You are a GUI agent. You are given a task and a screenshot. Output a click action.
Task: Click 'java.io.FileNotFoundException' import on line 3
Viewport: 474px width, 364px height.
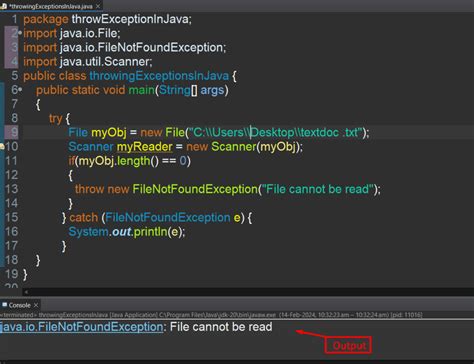click(142, 47)
